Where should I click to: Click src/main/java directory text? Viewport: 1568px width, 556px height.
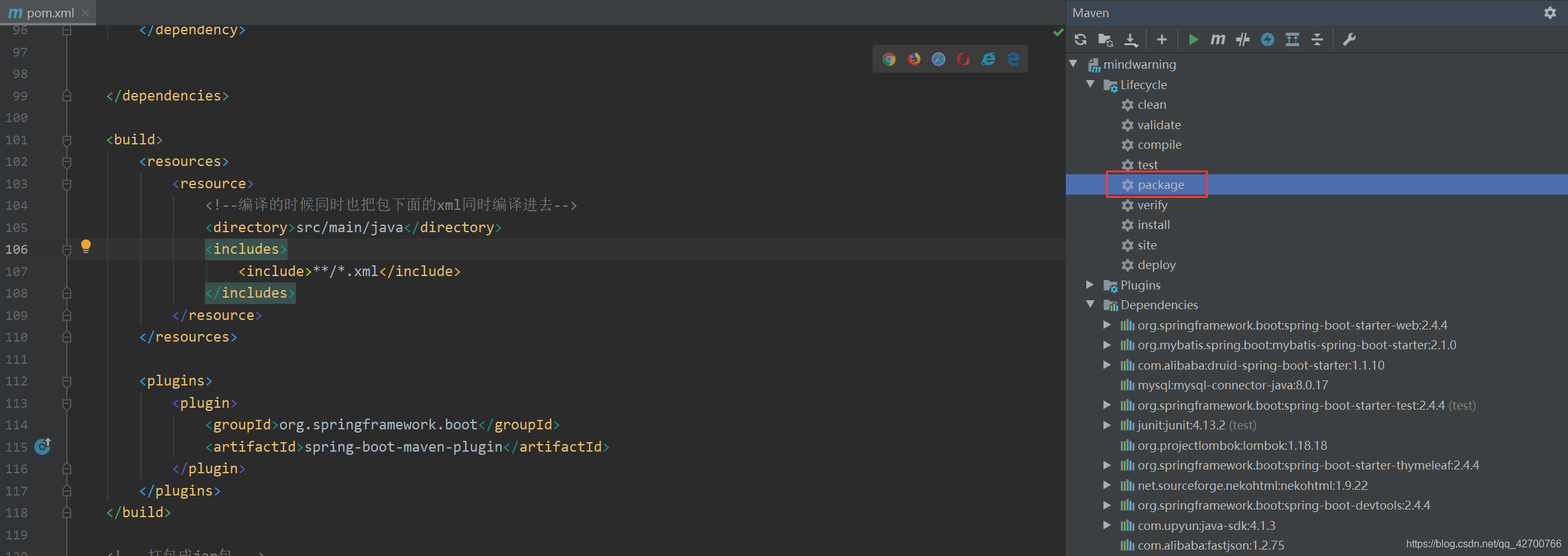(349, 227)
